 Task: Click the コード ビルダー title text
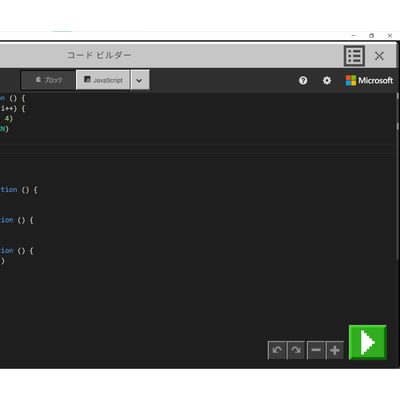tap(99, 55)
